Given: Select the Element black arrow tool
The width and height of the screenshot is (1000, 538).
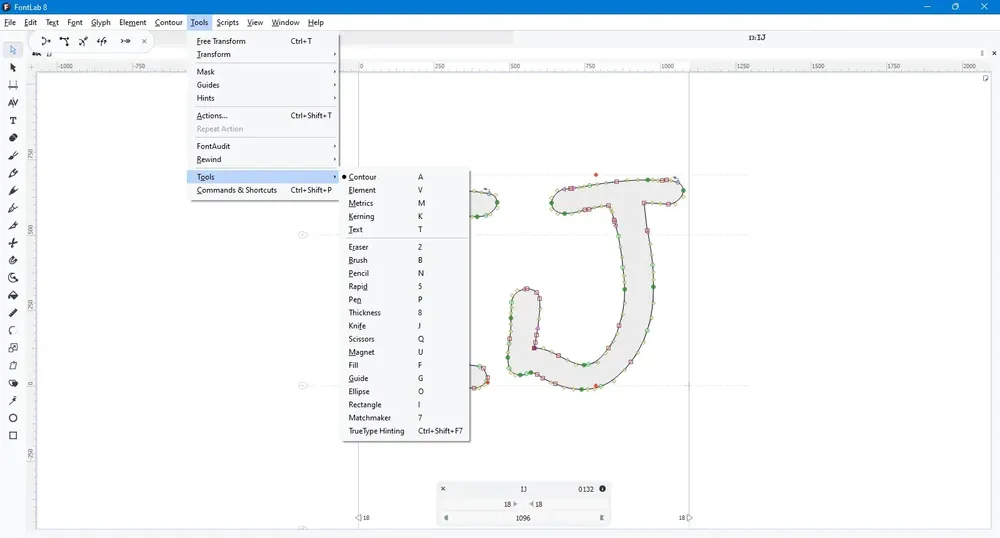Looking at the screenshot, I should tap(13, 68).
